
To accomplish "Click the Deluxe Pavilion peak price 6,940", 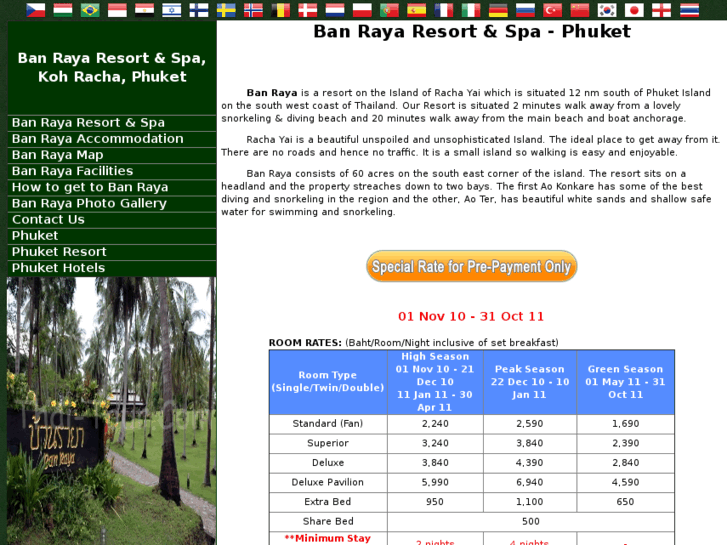I will pyautogui.click(x=530, y=482).
